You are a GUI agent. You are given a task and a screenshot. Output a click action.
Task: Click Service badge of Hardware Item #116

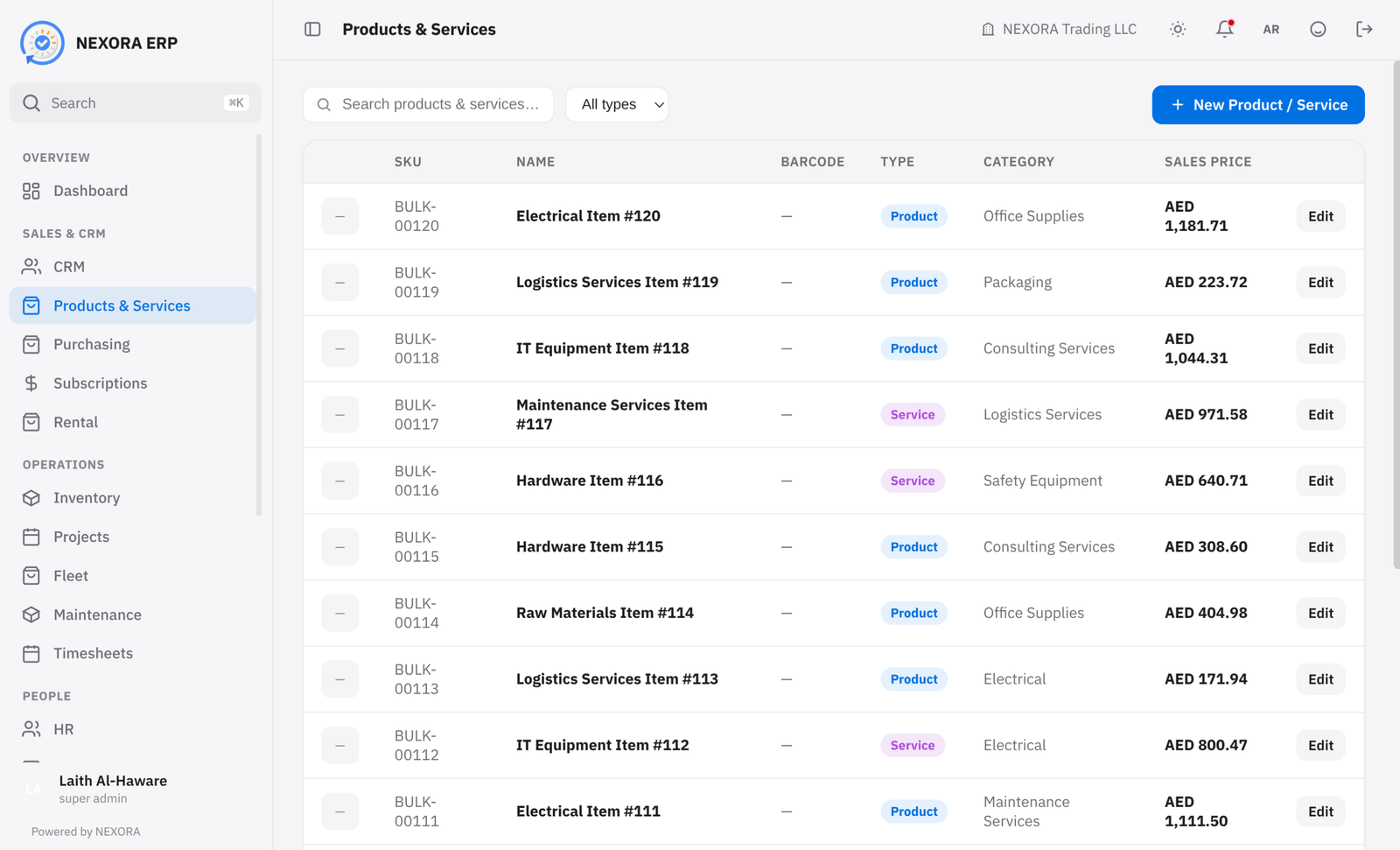913,481
